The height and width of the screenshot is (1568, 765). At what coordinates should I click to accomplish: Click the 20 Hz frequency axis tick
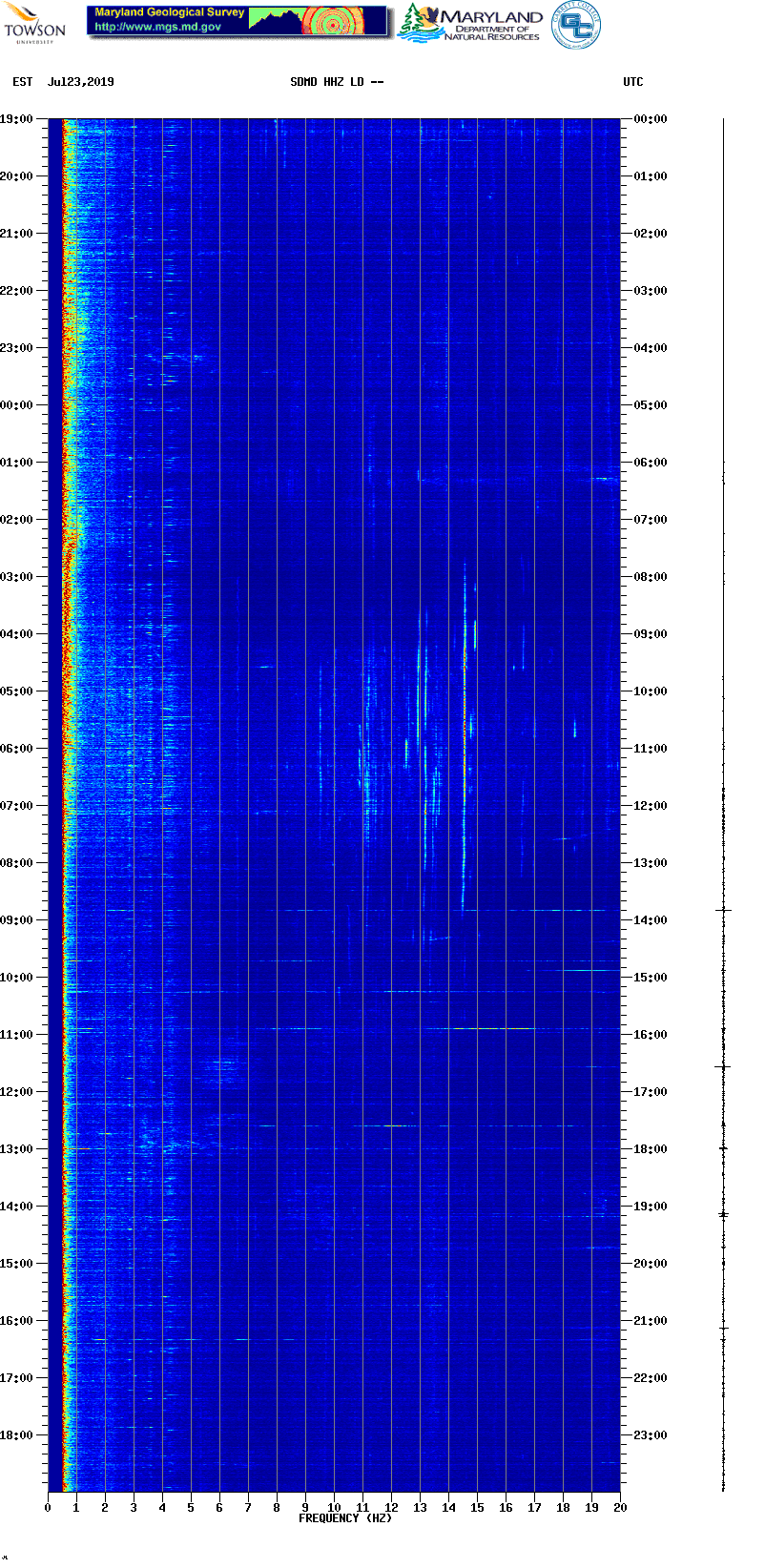(620, 1508)
